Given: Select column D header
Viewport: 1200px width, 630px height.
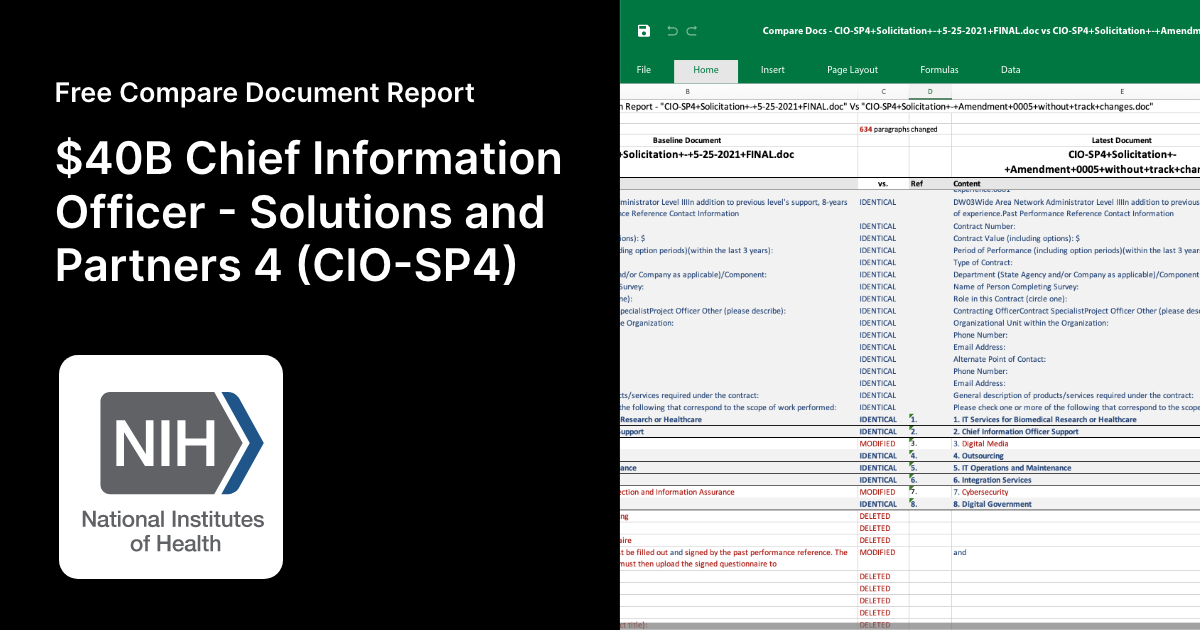Looking at the screenshot, I should tap(929, 90).
